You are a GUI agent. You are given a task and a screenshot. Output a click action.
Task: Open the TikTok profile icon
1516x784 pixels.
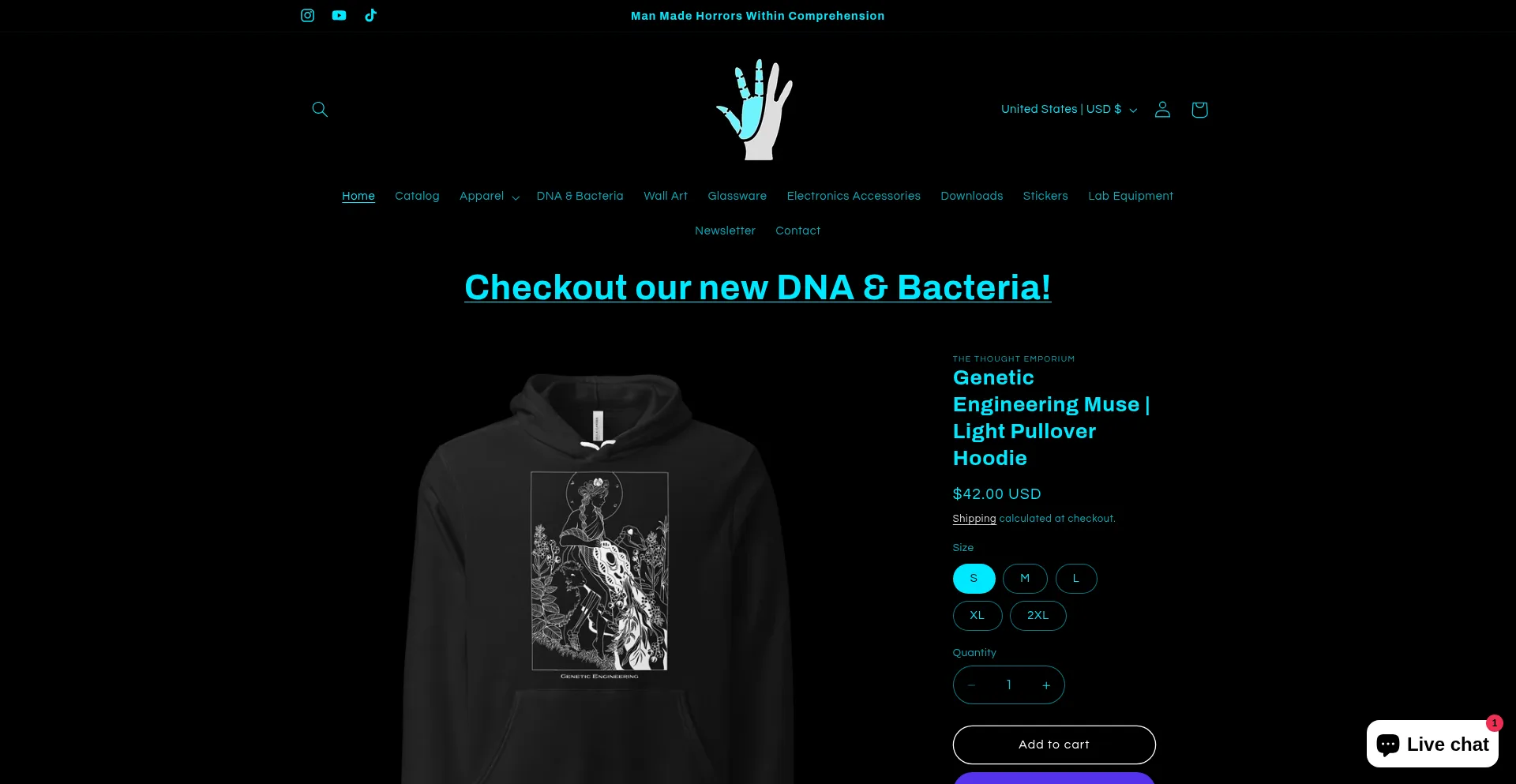tap(370, 16)
